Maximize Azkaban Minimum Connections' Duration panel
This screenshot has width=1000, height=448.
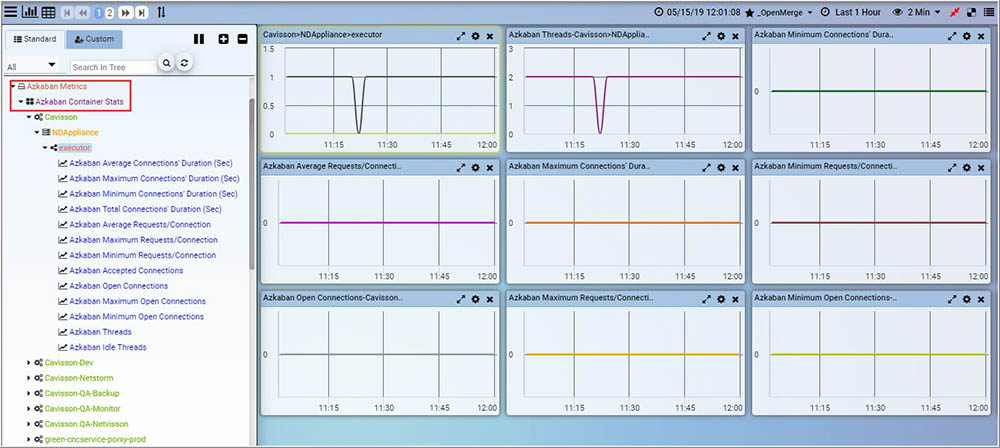coord(952,36)
